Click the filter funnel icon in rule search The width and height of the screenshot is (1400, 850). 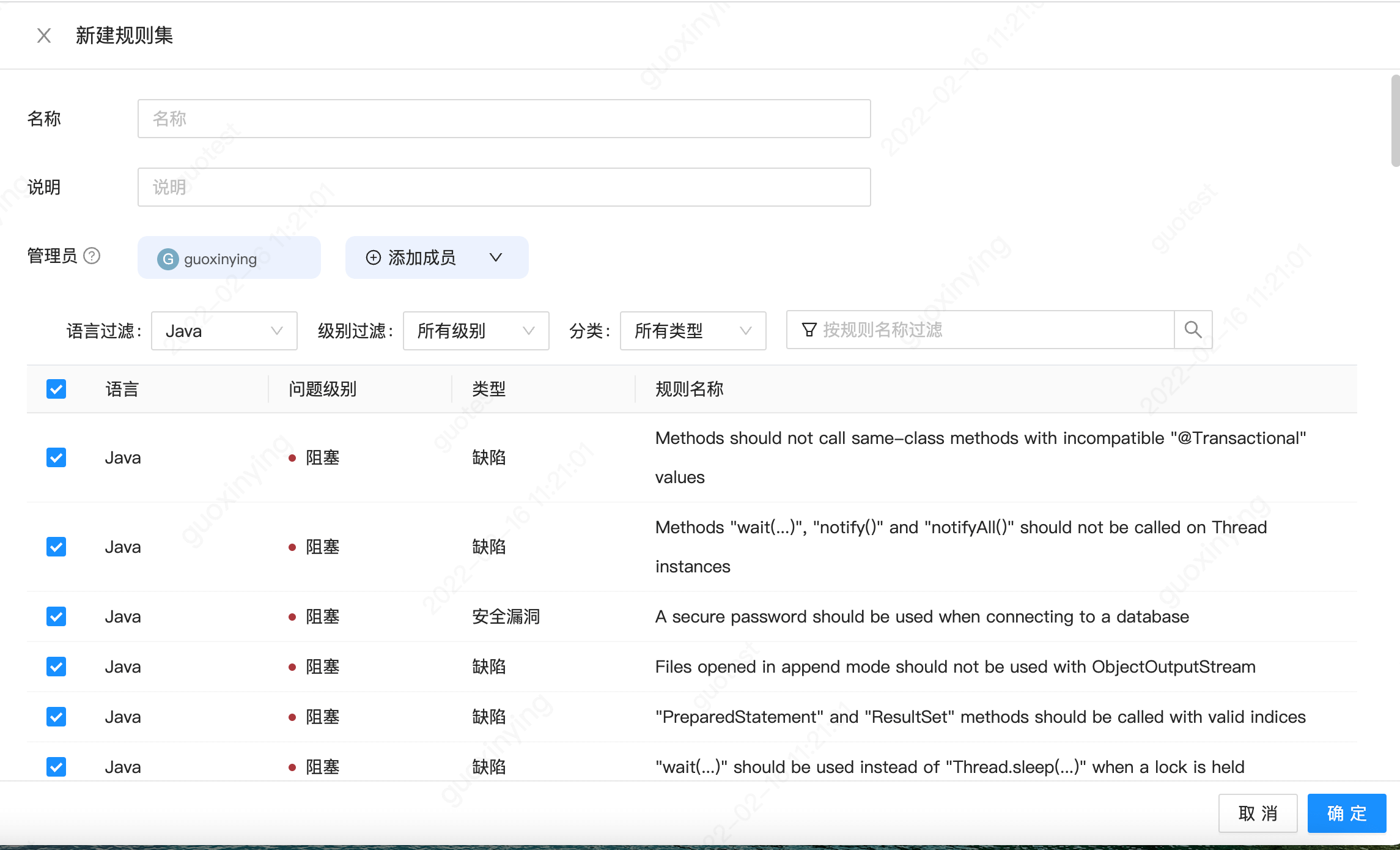(809, 330)
